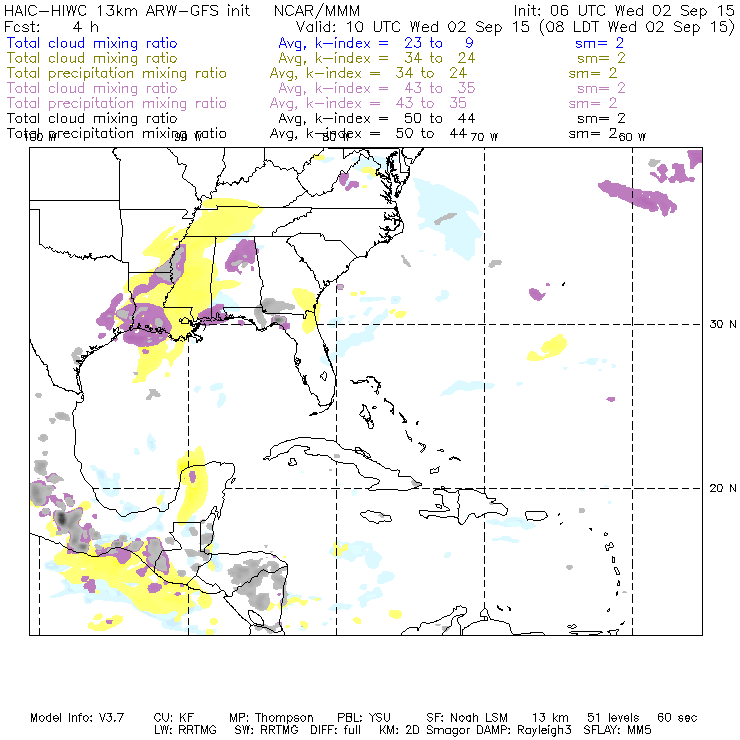
Task: Click the blue 'Avg, k-index = 23 to 9' text
Action: 376,43
